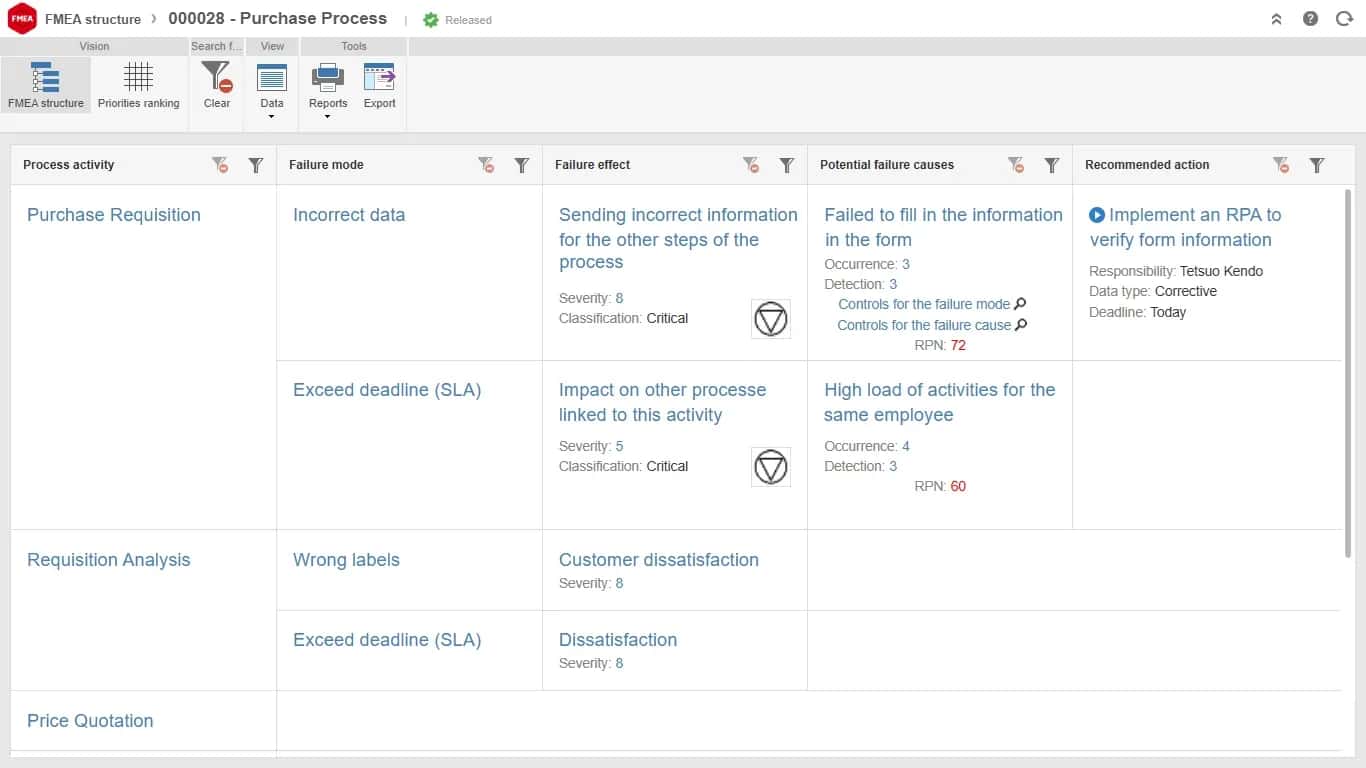Click the vertical scrollbar of the table

pyautogui.click(x=1348, y=373)
